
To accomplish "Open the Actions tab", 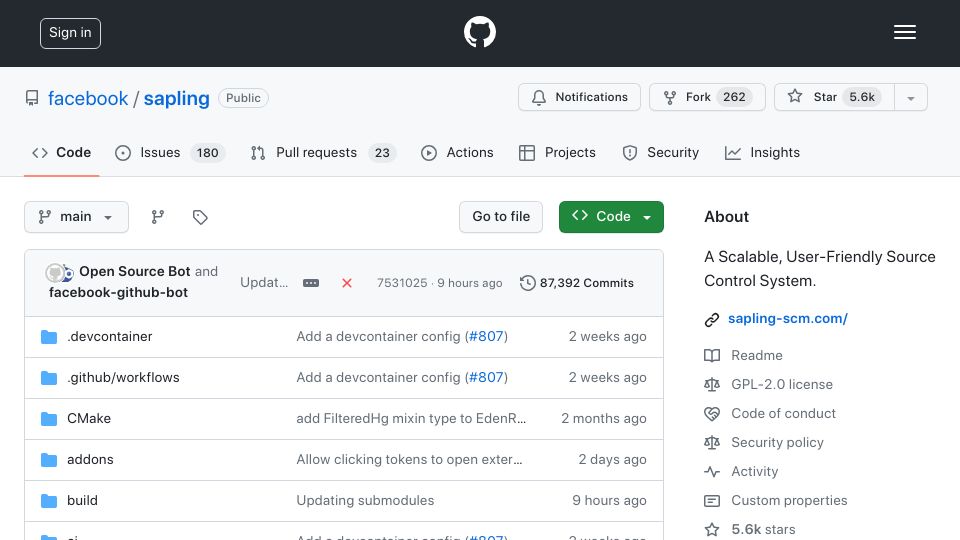I will (457, 152).
